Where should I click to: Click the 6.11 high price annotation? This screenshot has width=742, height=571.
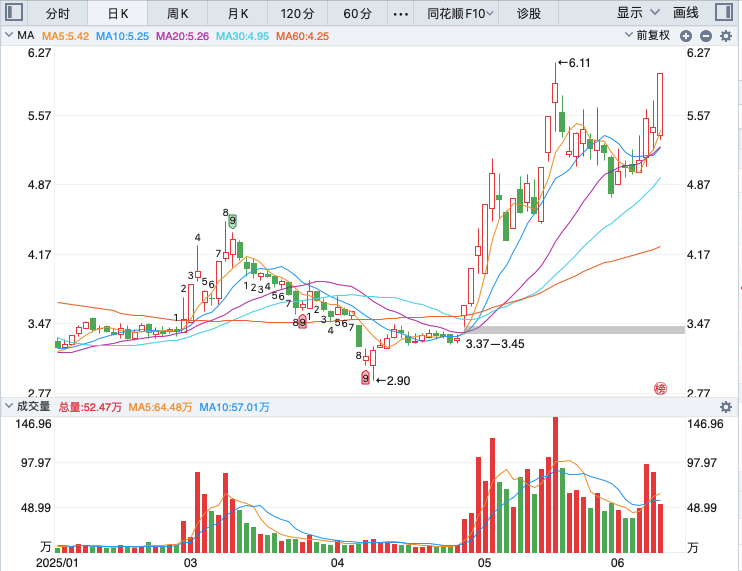(x=574, y=63)
